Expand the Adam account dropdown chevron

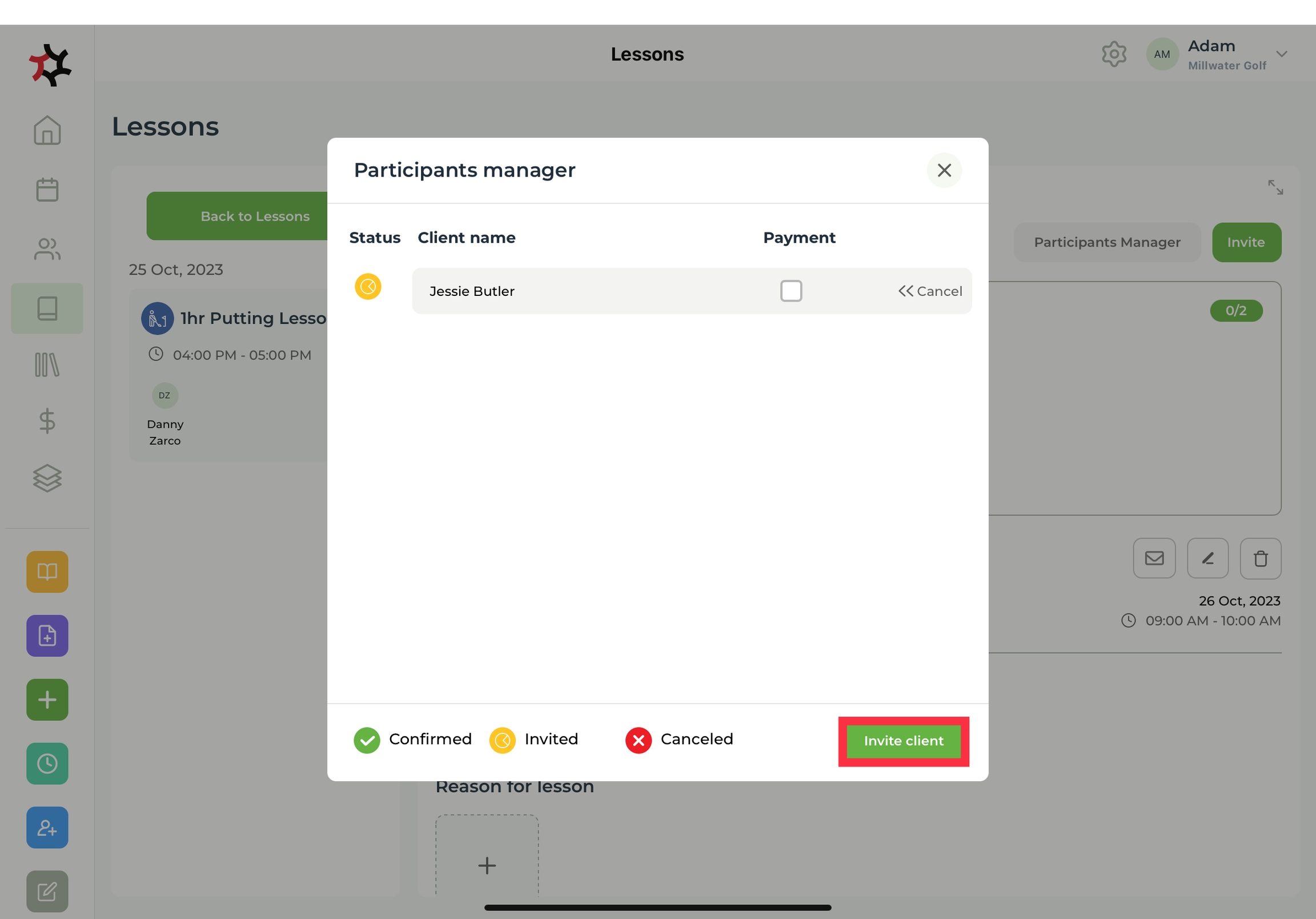click(x=1282, y=54)
